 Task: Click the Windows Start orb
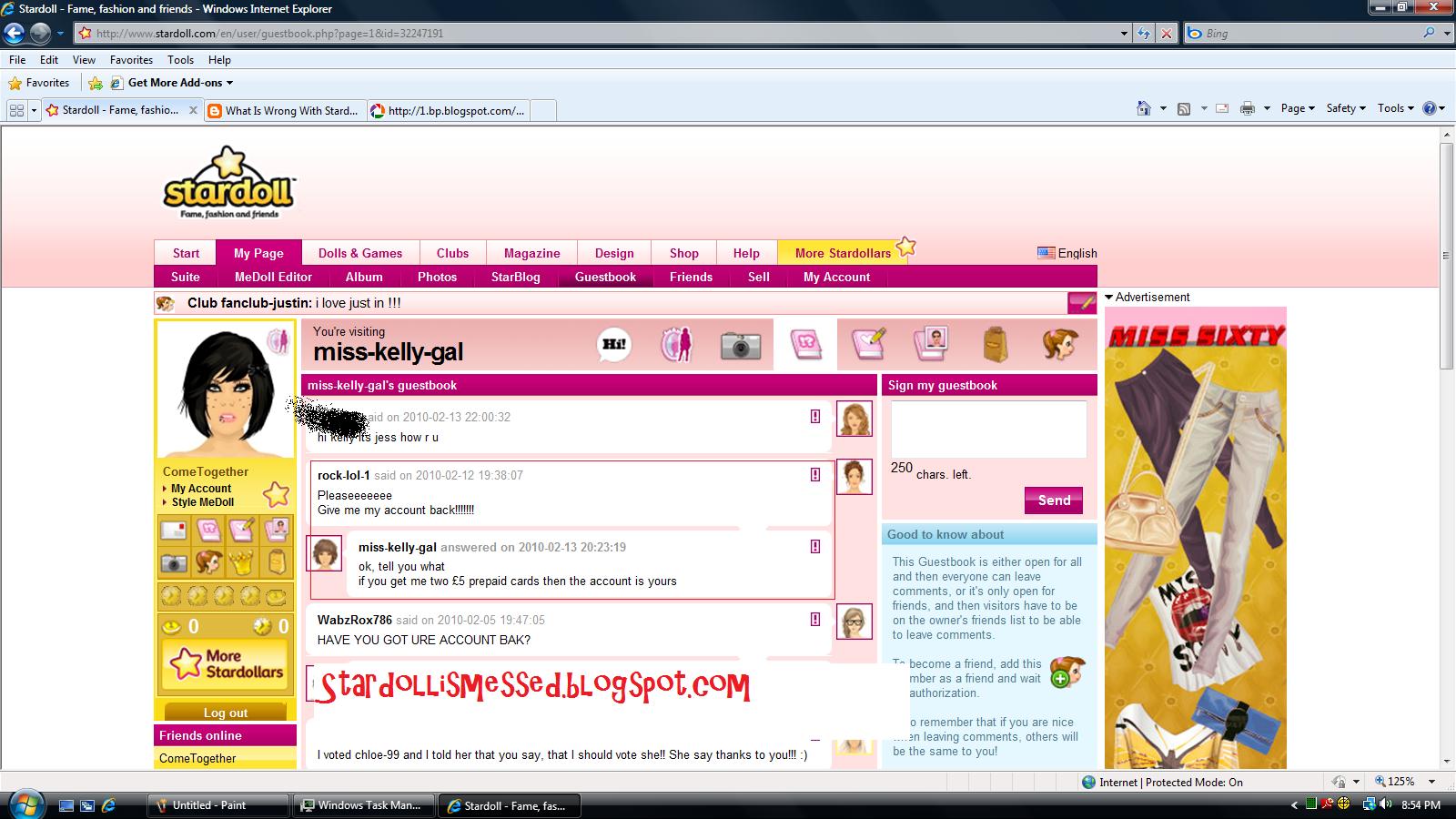pyautogui.click(x=25, y=804)
